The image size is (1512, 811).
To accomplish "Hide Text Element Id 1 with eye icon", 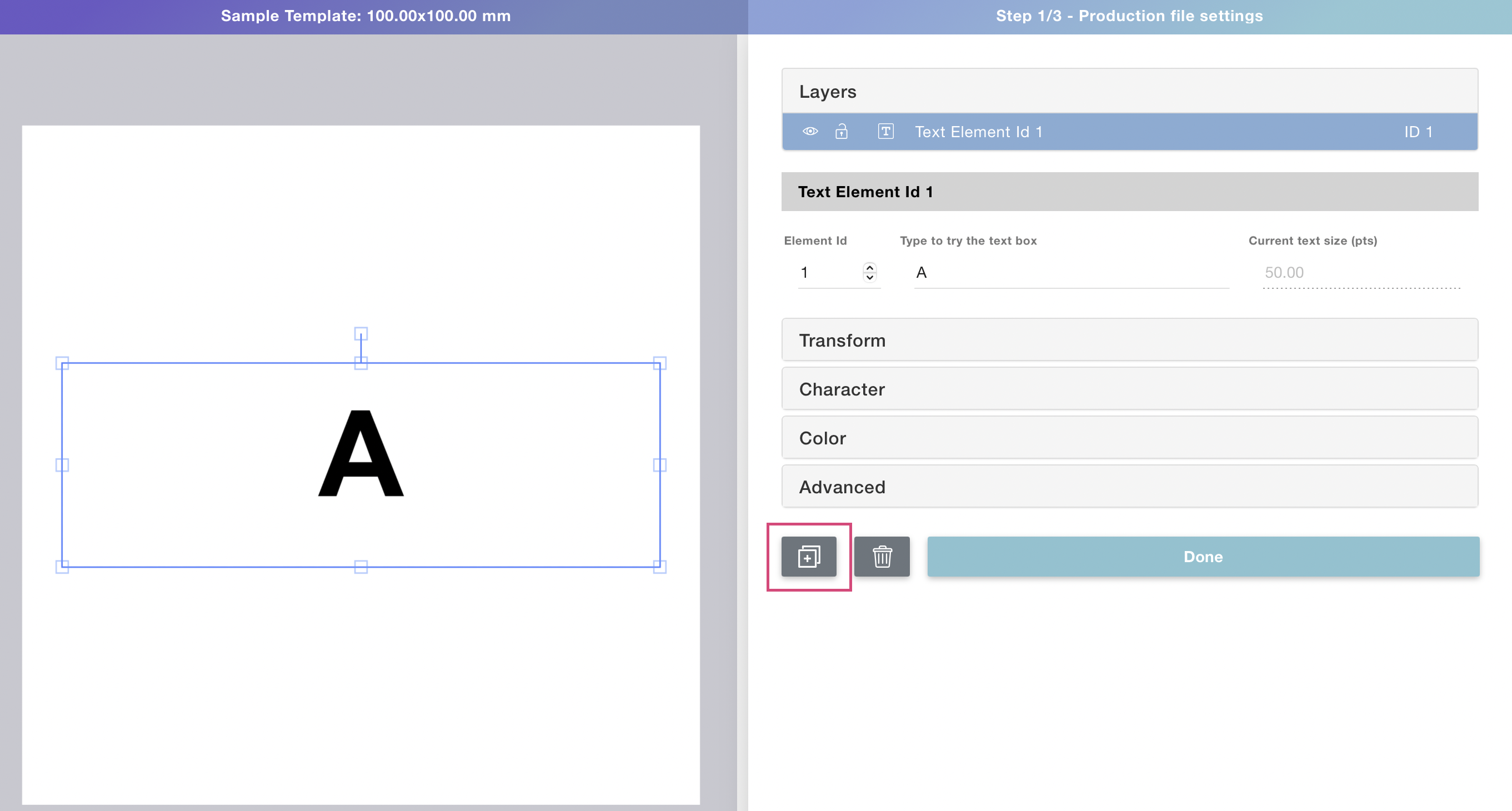I will [x=810, y=132].
